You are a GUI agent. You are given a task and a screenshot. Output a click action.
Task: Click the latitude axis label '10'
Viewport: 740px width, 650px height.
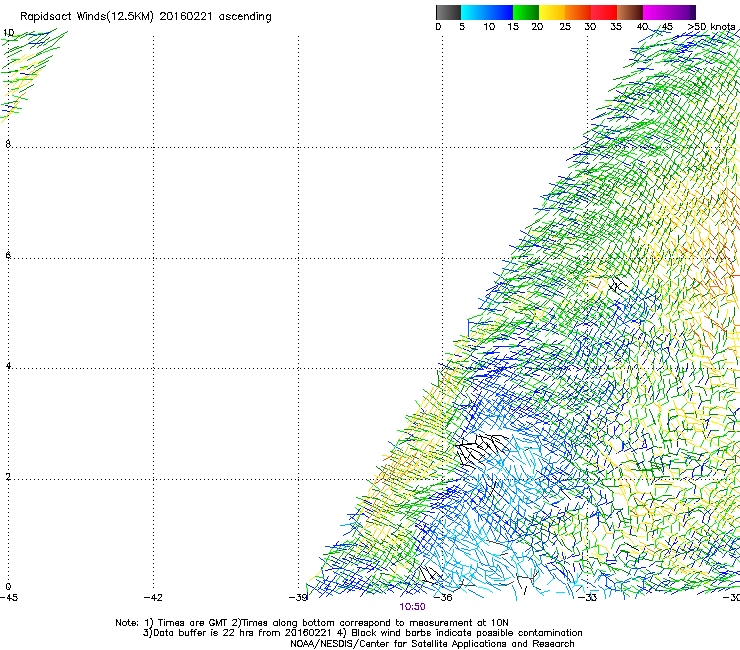(8, 33)
